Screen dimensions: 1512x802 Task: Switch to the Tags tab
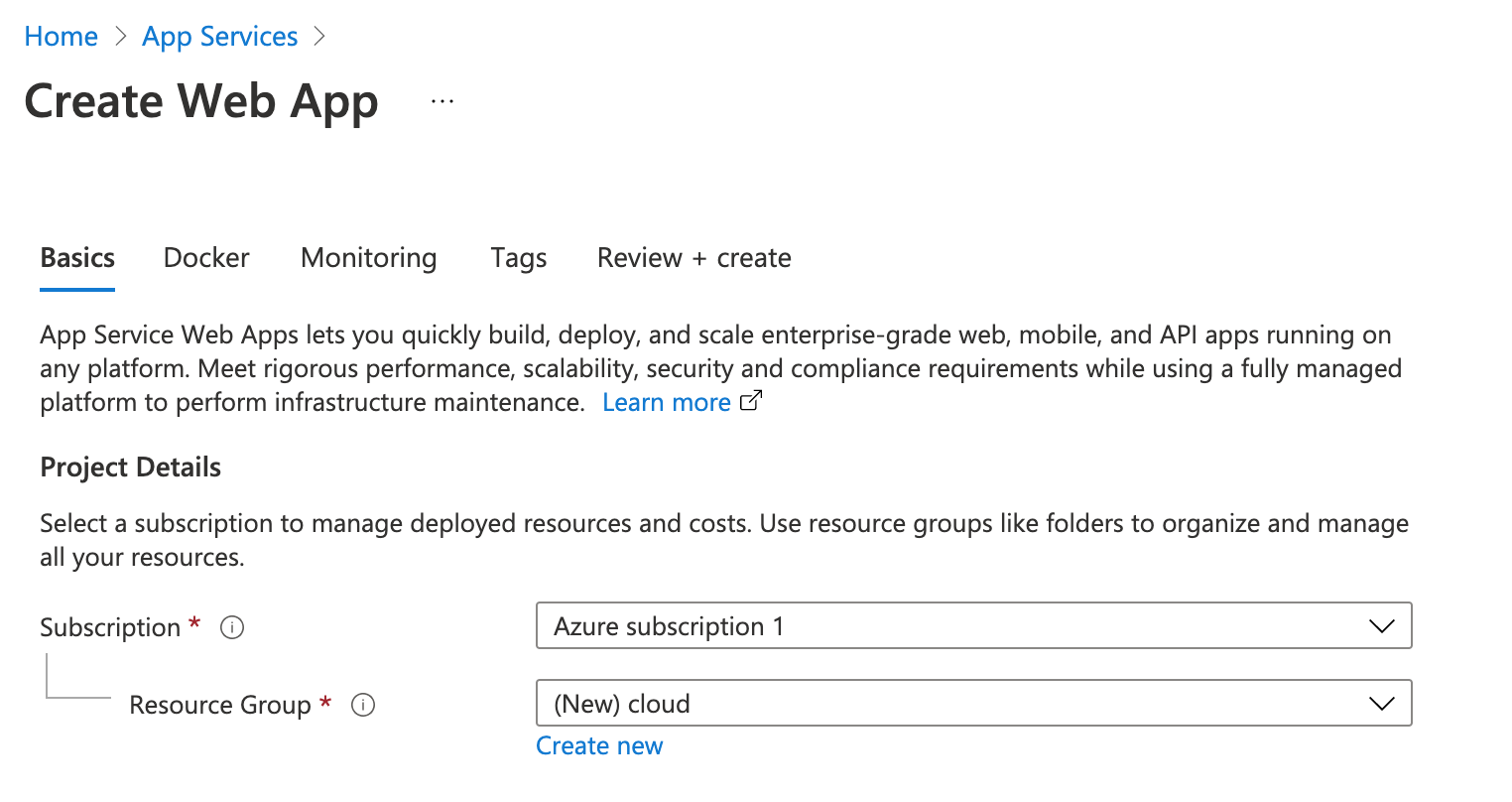pyautogui.click(x=519, y=258)
